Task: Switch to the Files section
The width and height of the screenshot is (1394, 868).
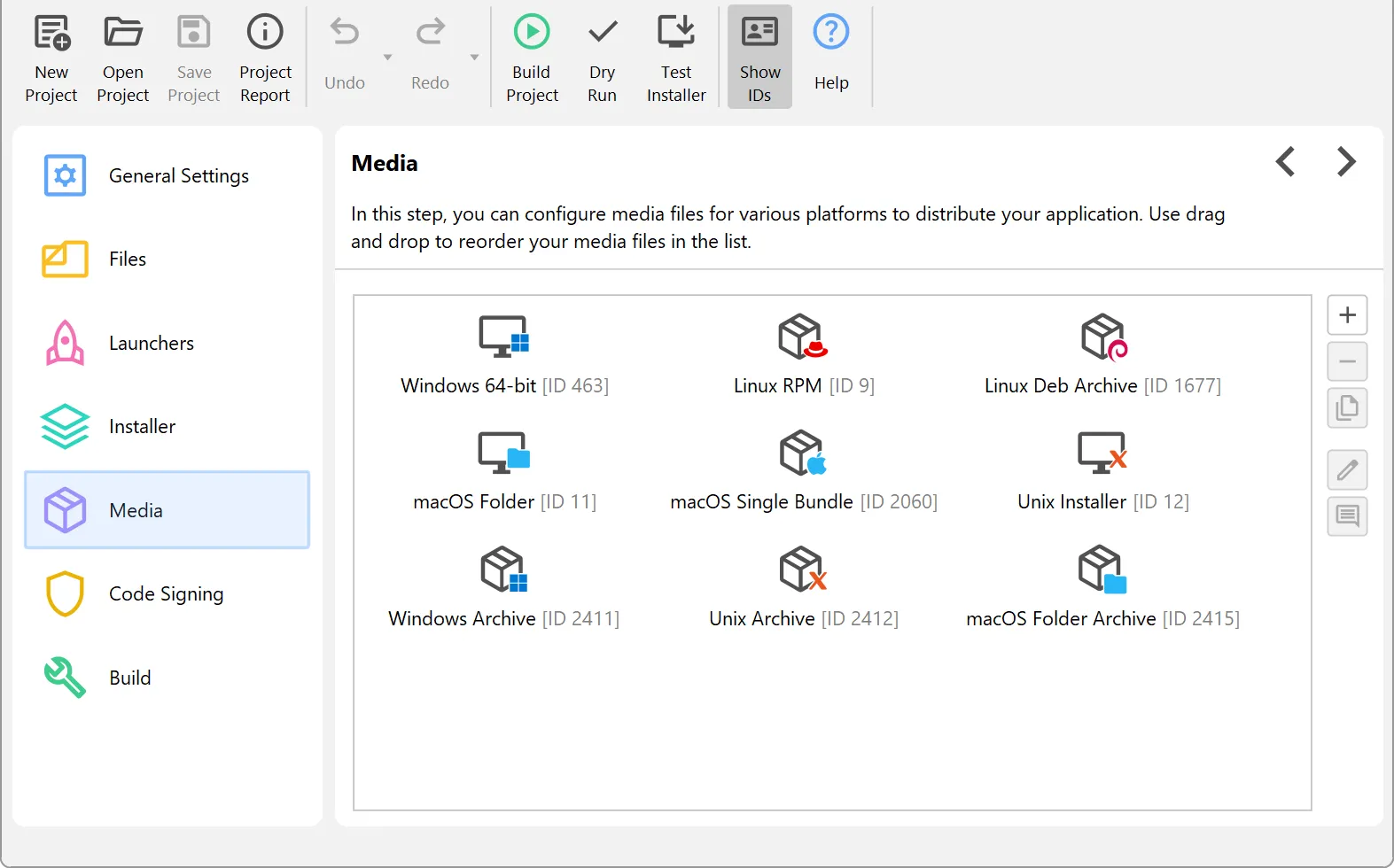Action: pyautogui.click(x=167, y=259)
